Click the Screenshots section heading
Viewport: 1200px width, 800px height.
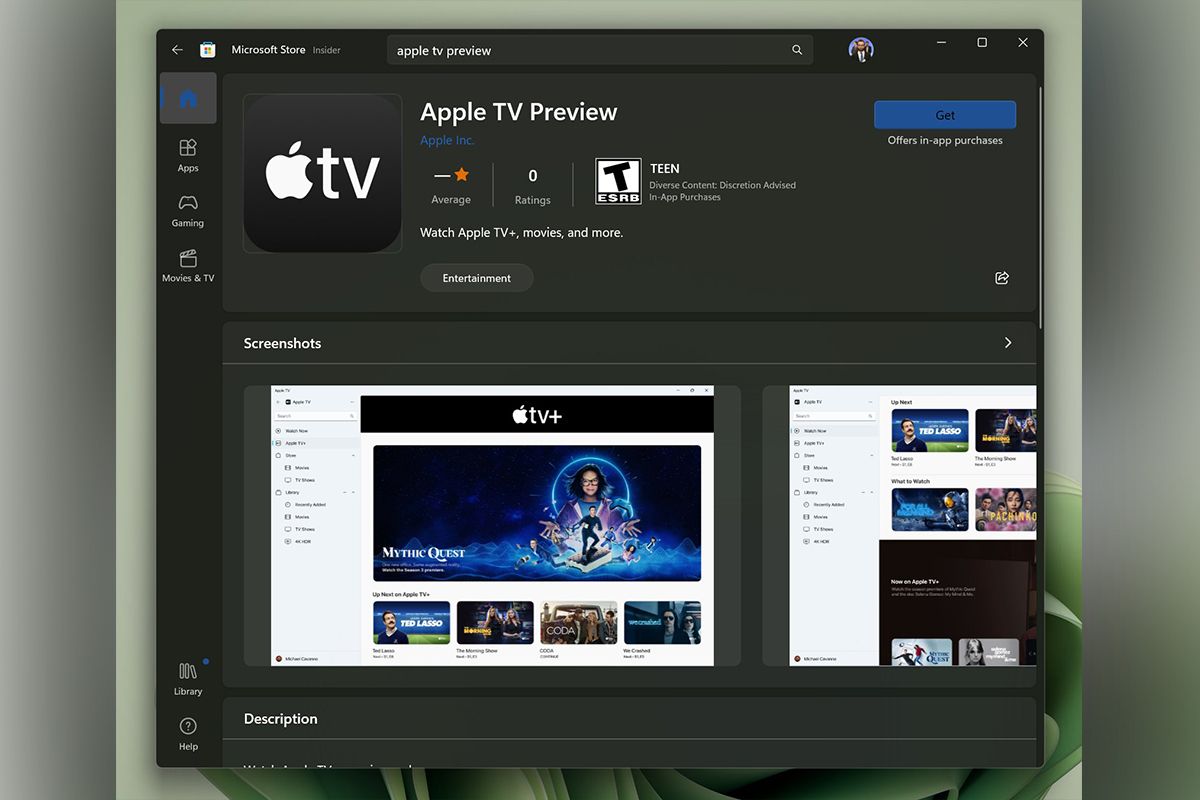click(283, 343)
